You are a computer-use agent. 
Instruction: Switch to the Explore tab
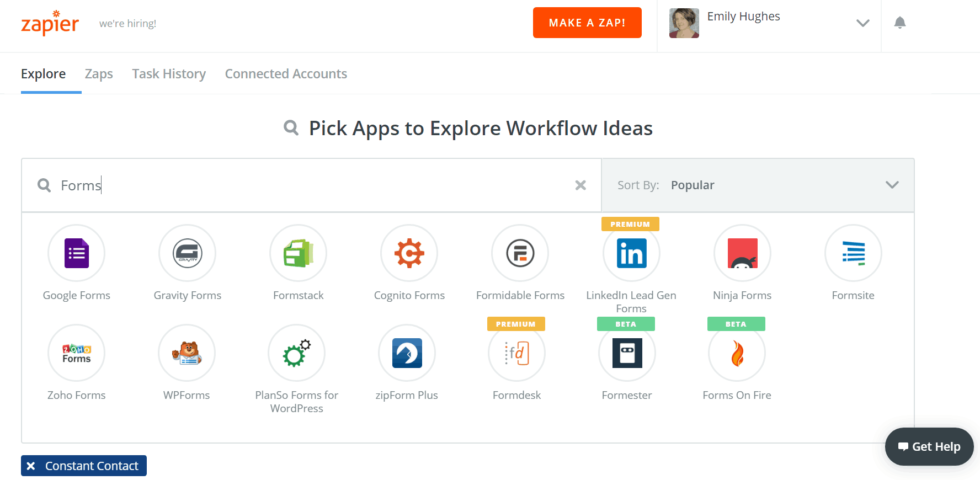(x=43, y=74)
